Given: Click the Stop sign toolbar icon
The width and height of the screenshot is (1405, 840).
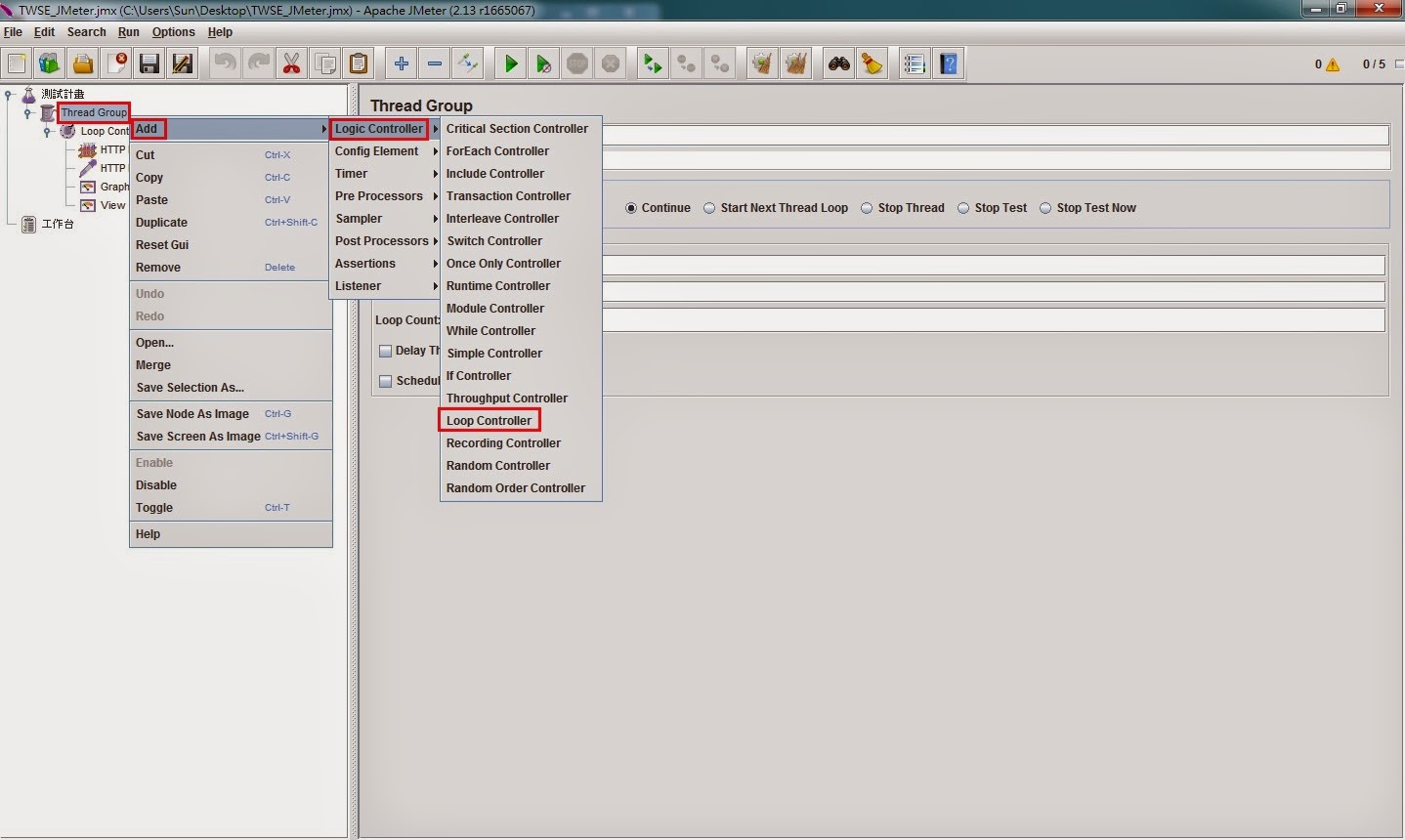Looking at the screenshot, I should [x=577, y=64].
